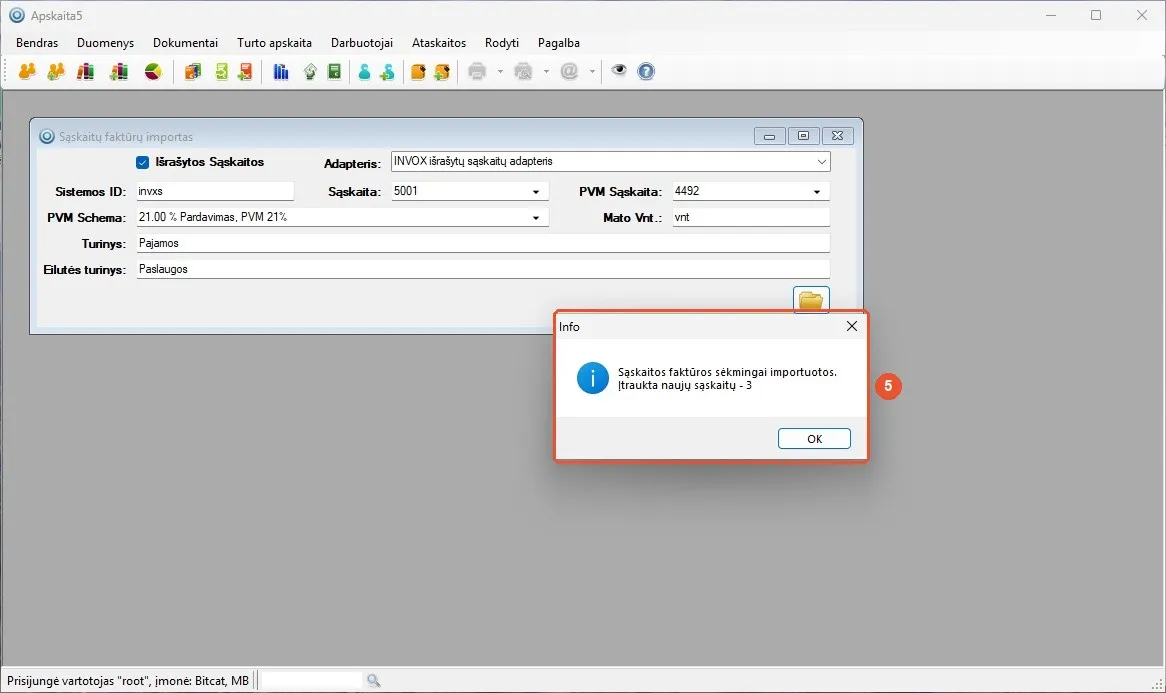
Task: Click the standing books icon without a plus
Action: coord(86,71)
